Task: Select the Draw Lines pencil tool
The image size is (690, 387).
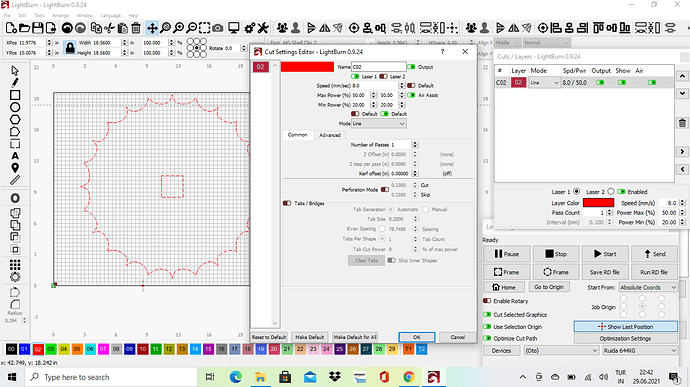Action: pos(15,82)
